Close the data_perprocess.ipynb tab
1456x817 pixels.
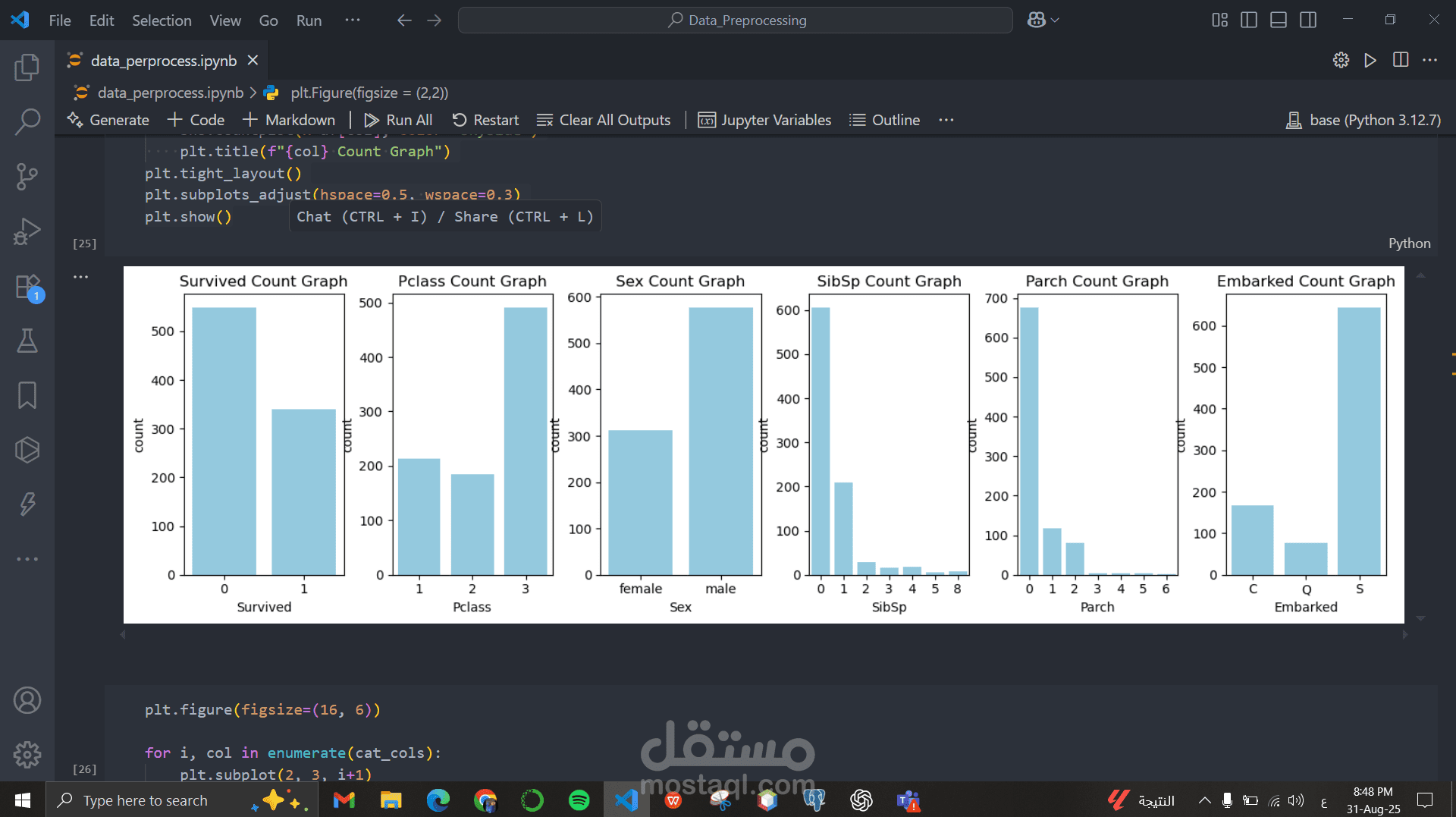(x=253, y=61)
